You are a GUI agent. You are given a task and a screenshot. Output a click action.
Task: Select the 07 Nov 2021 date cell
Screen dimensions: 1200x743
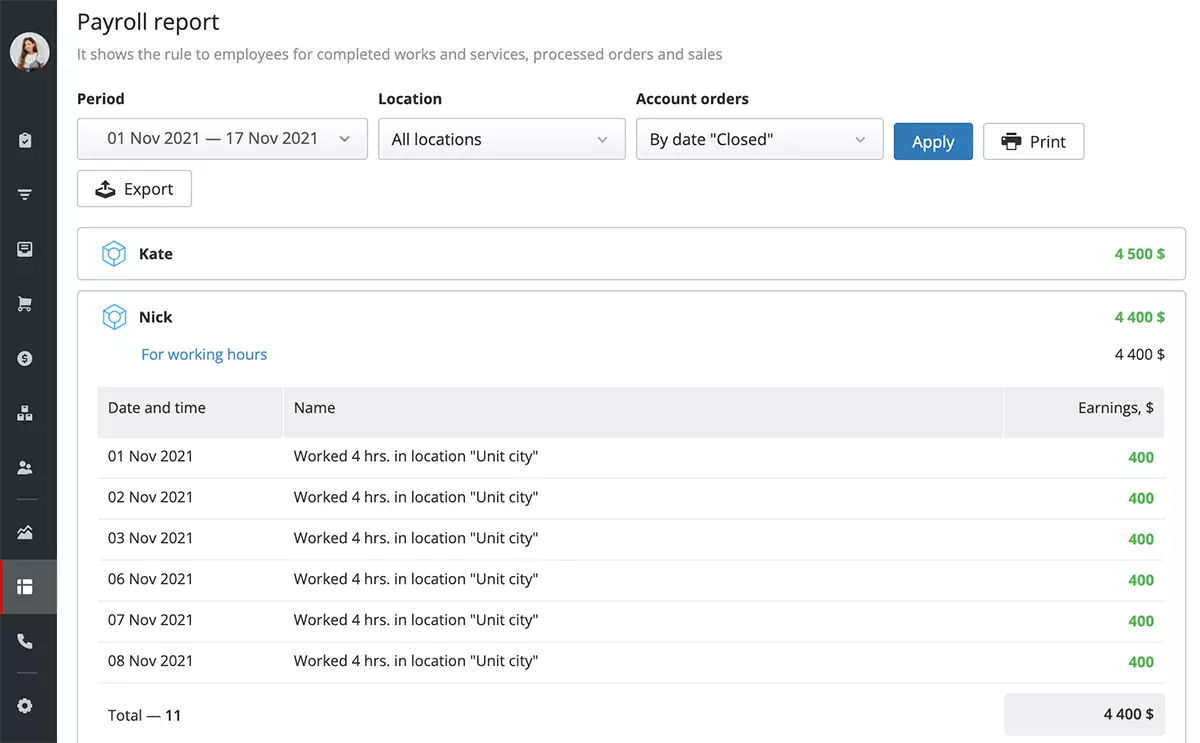click(x=151, y=620)
